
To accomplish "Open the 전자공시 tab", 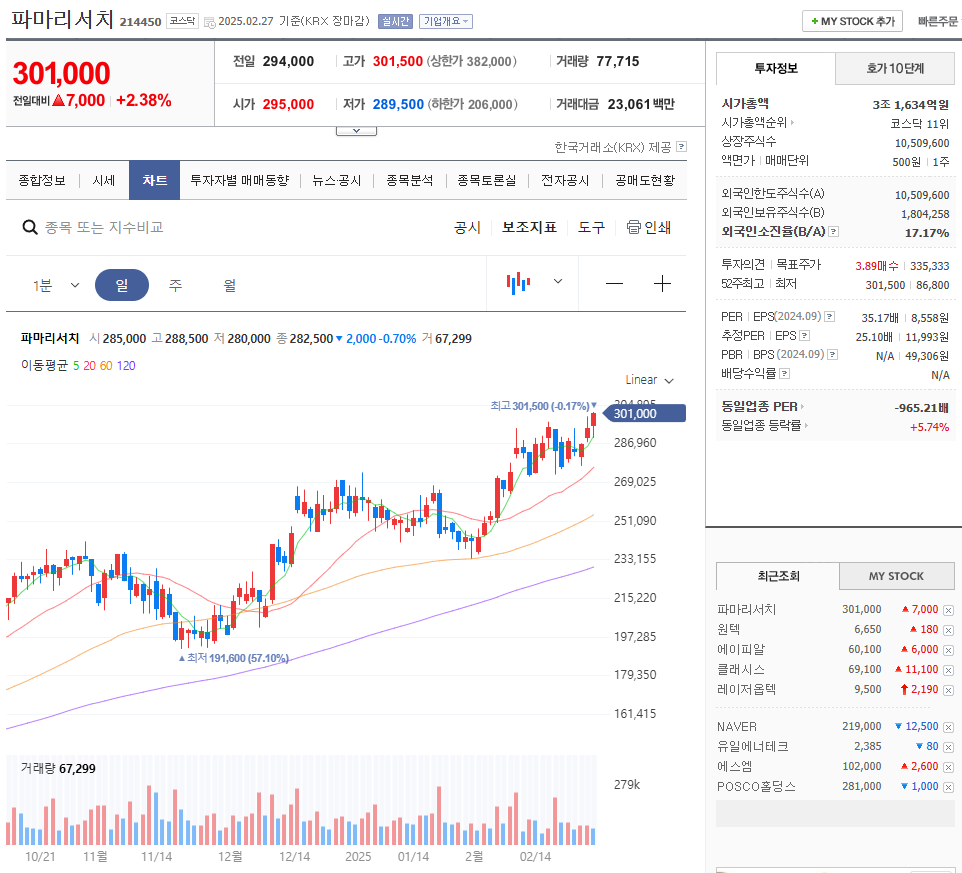I will (x=565, y=180).
